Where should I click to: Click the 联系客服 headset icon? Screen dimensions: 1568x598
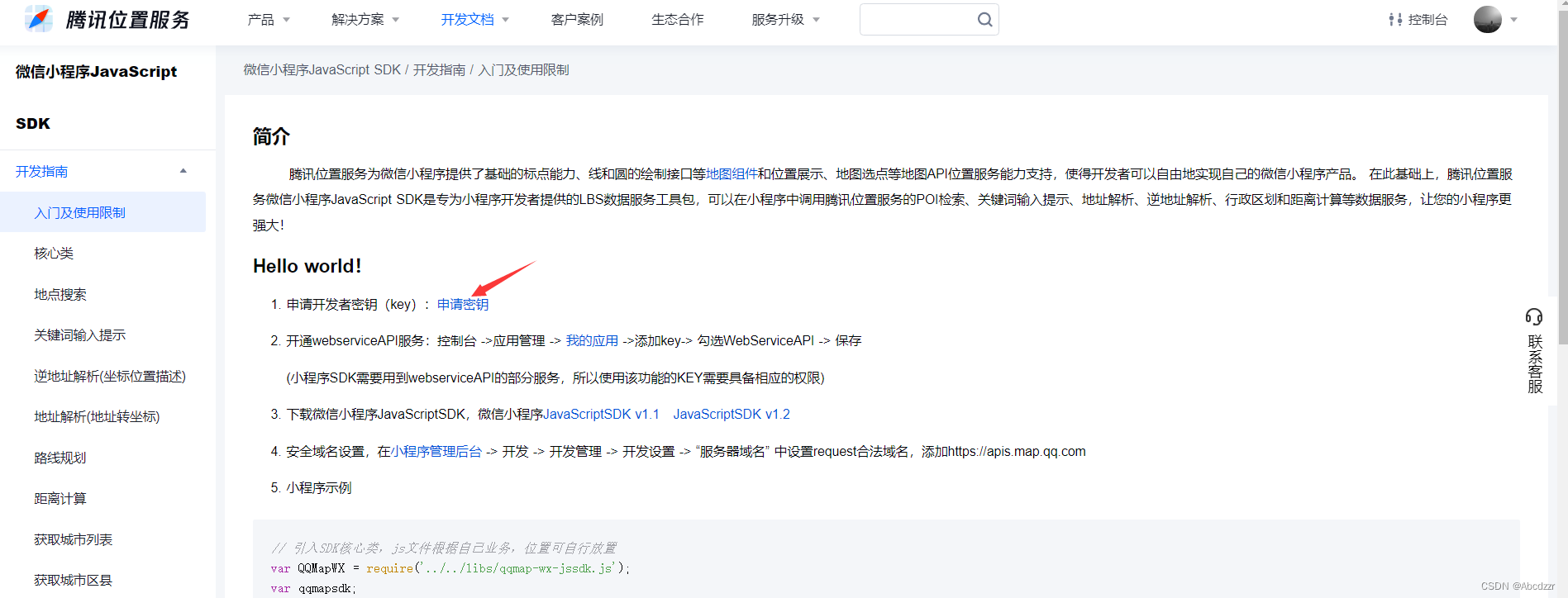tap(1534, 317)
